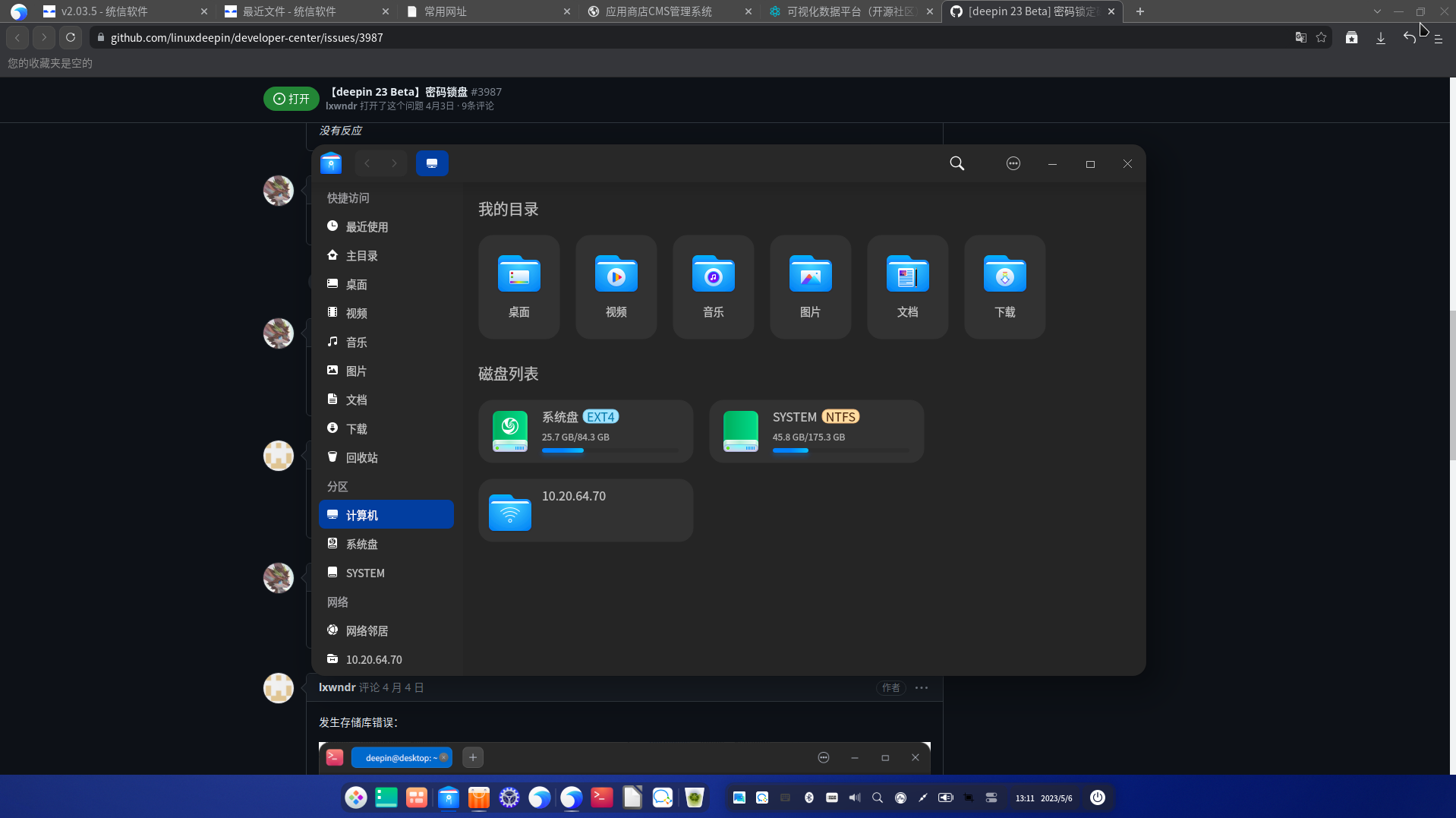Image resolution: width=1456 pixels, height=818 pixels.
Task: Mute volume via the tray speaker icon
Action: pyautogui.click(x=855, y=797)
